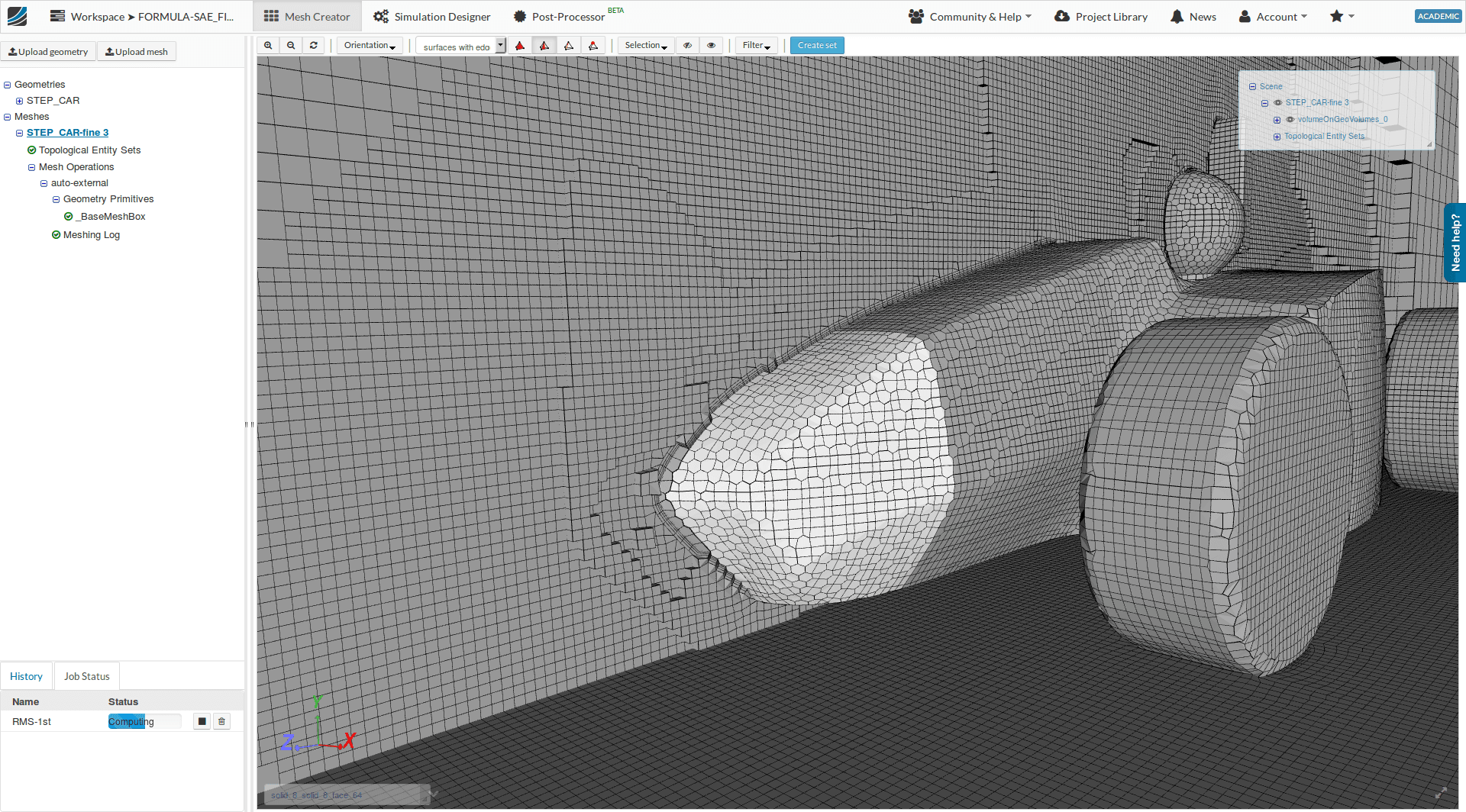Click the SimScale logo icon
Screen dimensions: 1466x812
(17, 16)
